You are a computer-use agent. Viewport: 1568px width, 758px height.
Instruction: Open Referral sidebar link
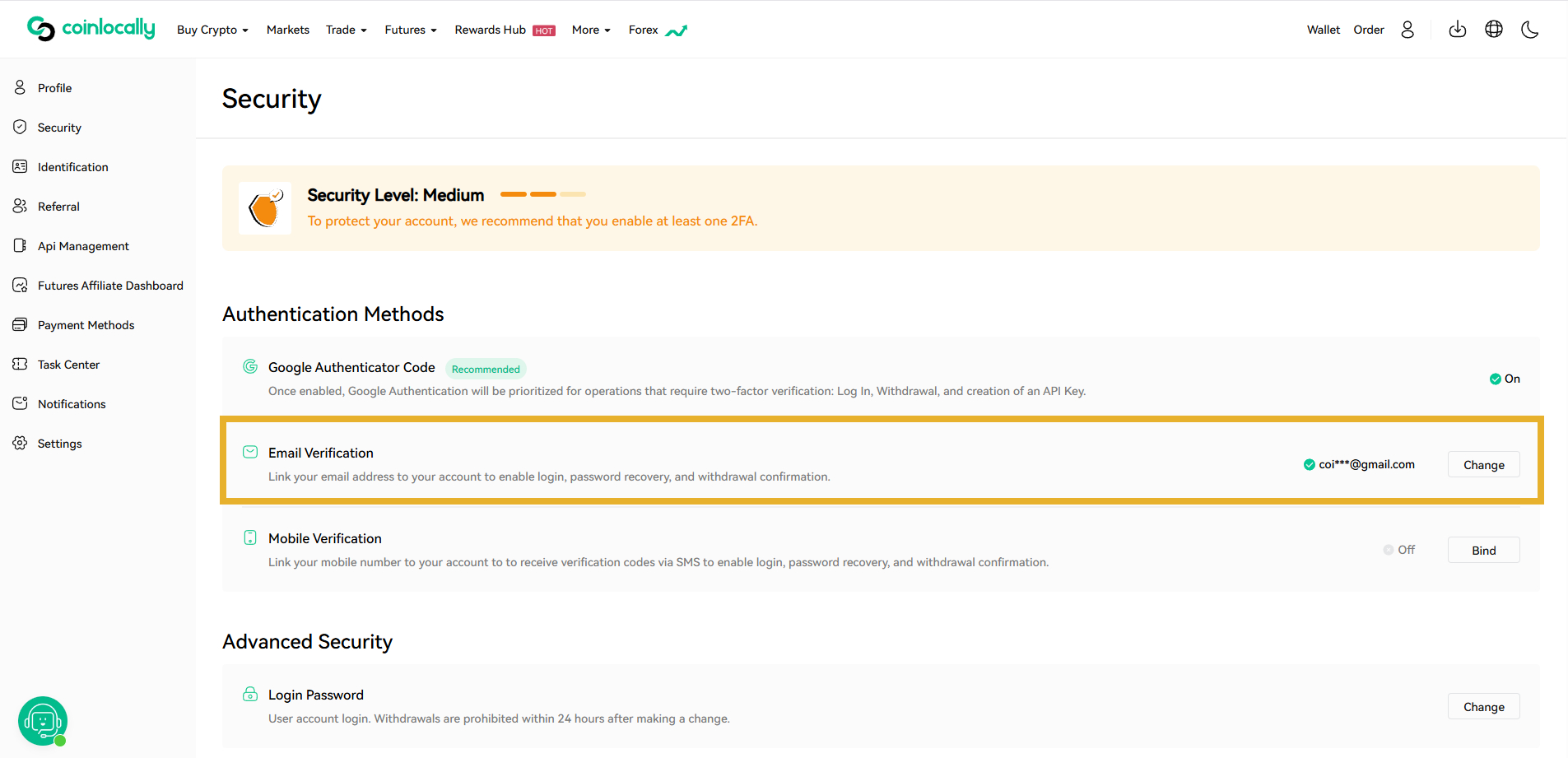pos(58,207)
